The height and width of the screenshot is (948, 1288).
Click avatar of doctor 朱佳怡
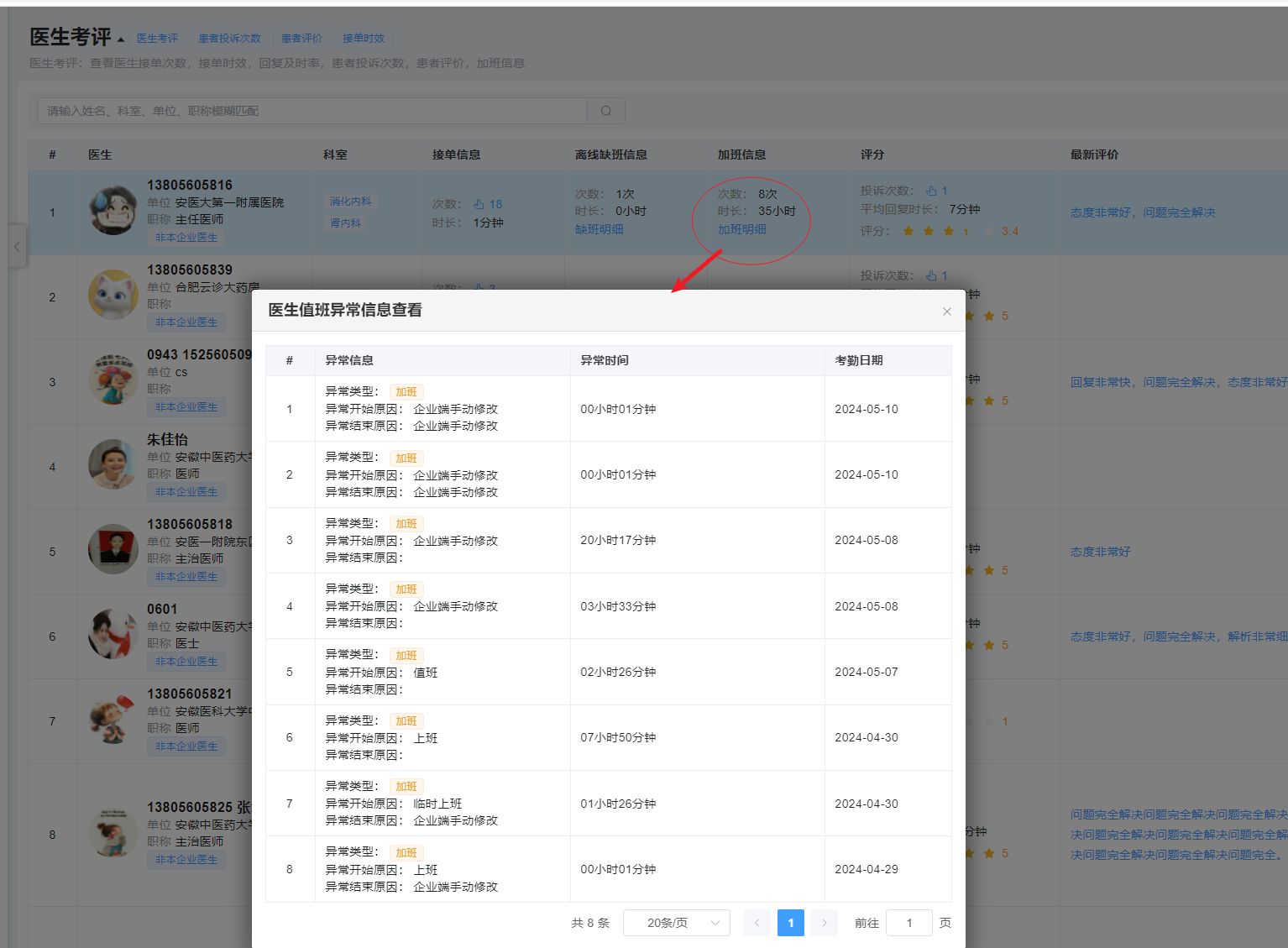click(113, 464)
